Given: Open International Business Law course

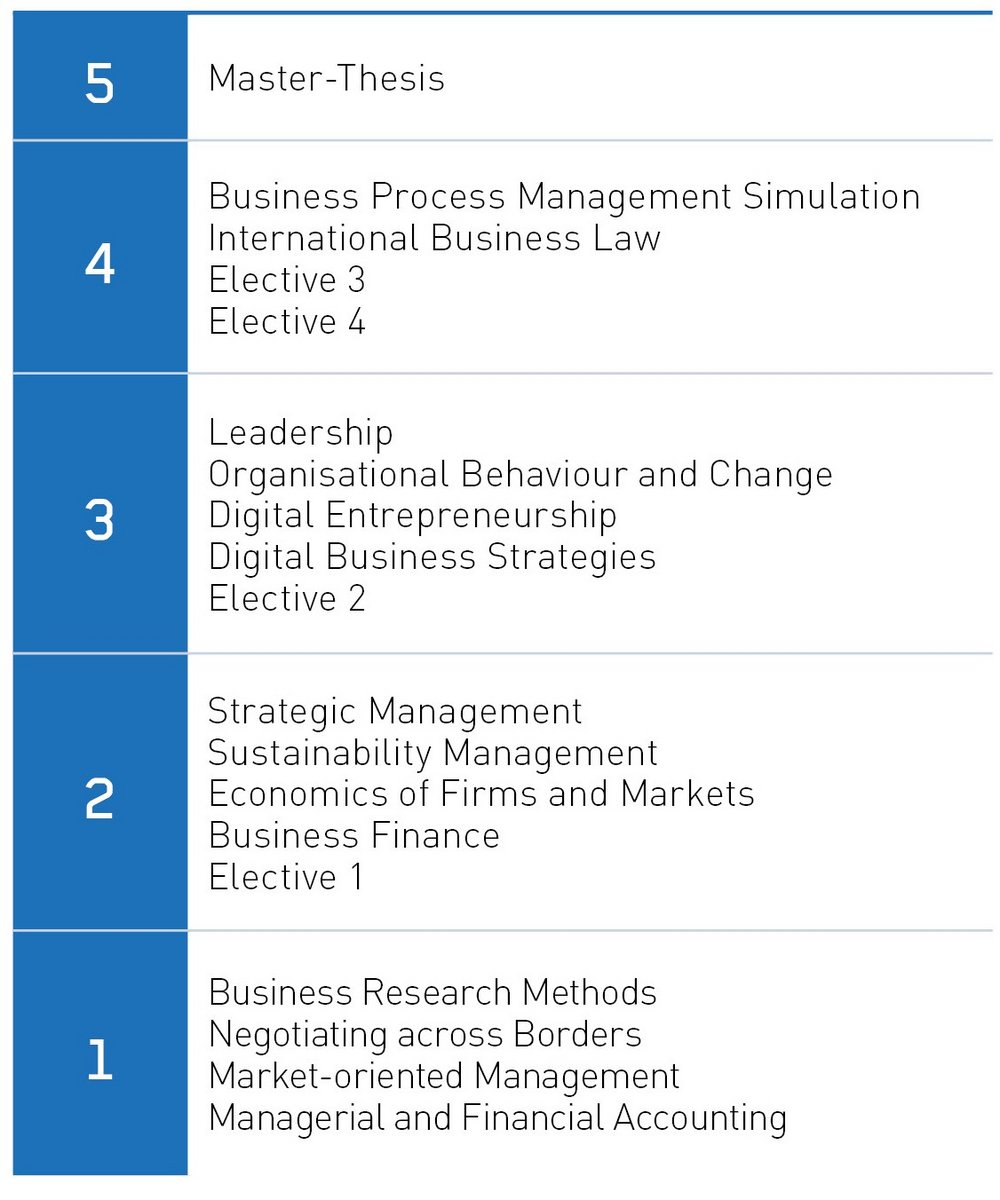Looking at the screenshot, I should tap(434, 238).
